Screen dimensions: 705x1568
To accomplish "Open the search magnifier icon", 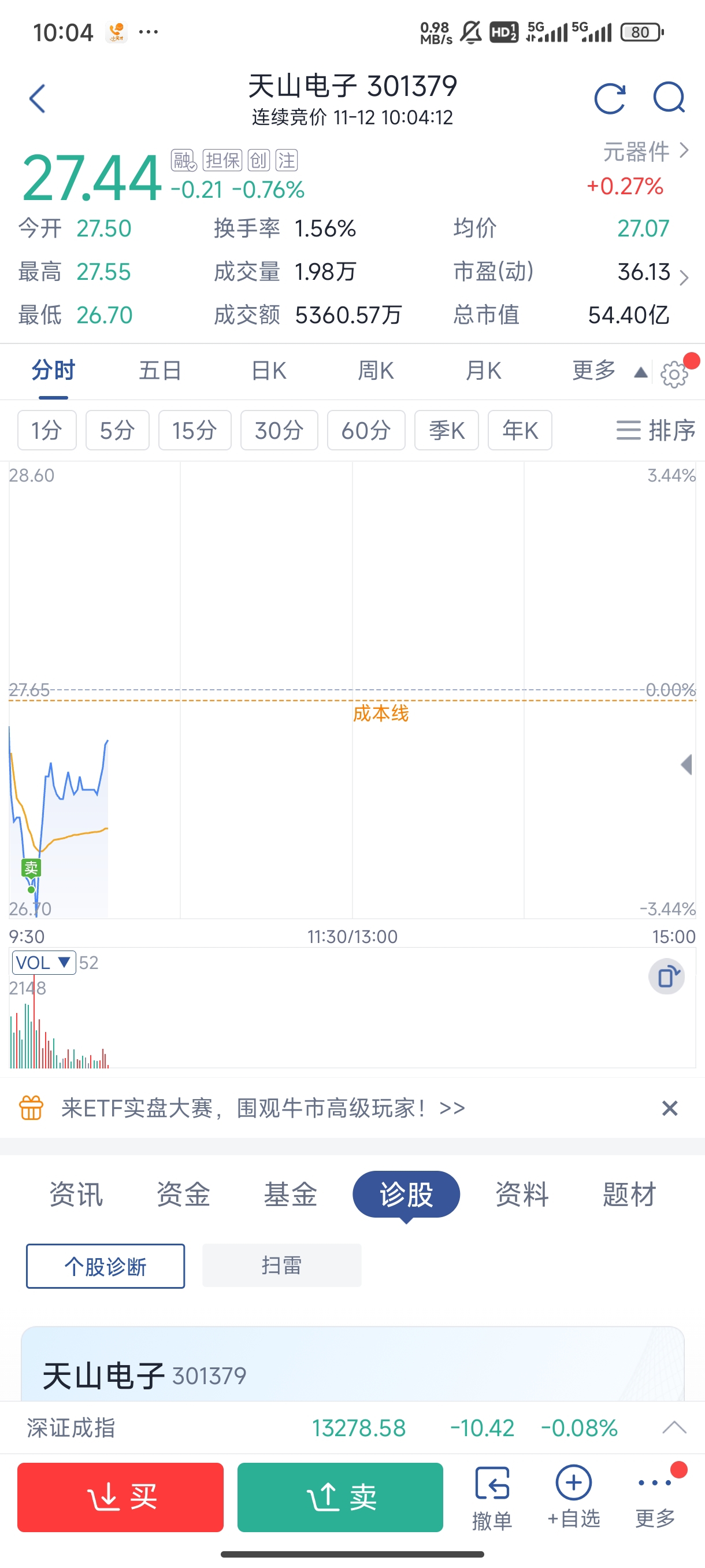I will click(669, 98).
